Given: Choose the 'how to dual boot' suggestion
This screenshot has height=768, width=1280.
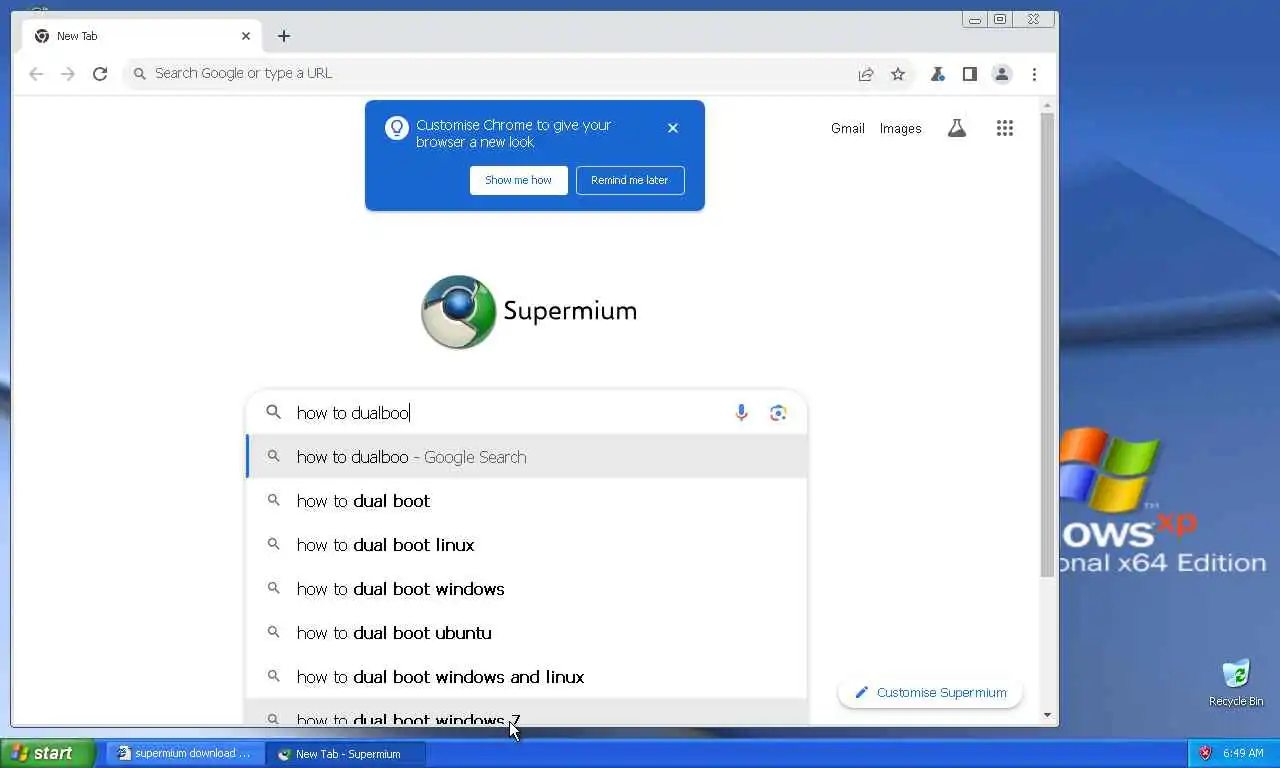Looking at the screenshot, I should click(x=527, y=501).
